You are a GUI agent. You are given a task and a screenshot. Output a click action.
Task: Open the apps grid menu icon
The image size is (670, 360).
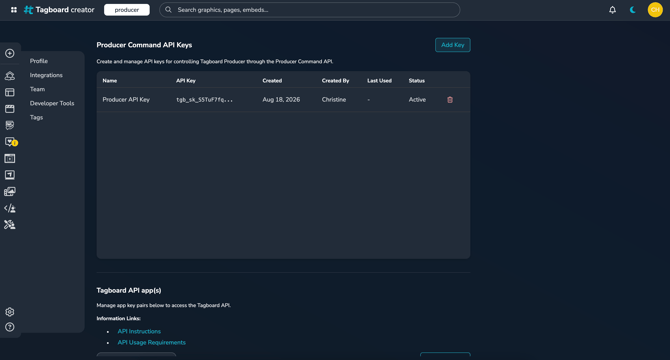[14, 9]
